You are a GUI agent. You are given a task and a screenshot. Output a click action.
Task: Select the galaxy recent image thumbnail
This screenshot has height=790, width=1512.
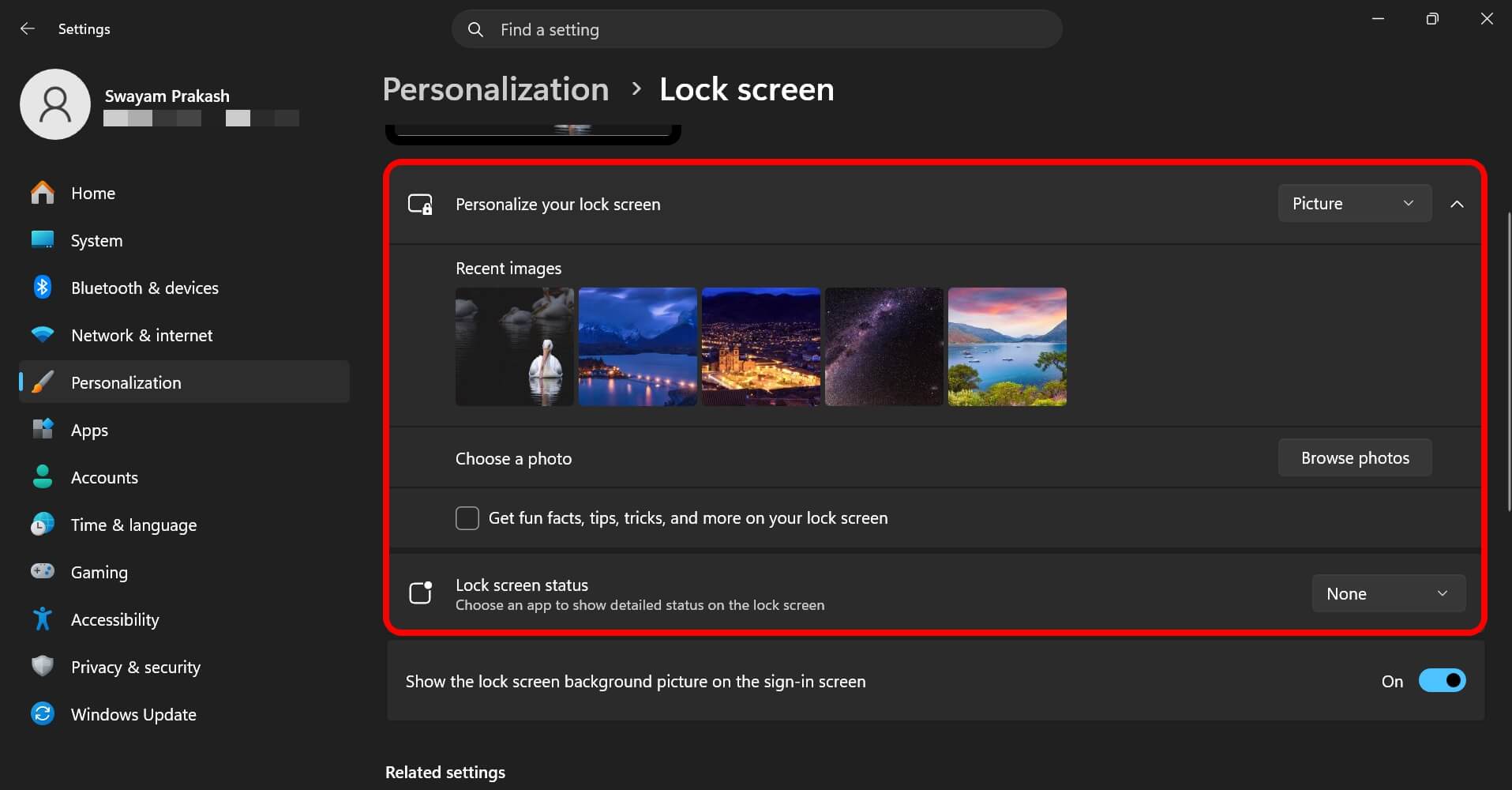pyautogui.click(x=883, y=346)
